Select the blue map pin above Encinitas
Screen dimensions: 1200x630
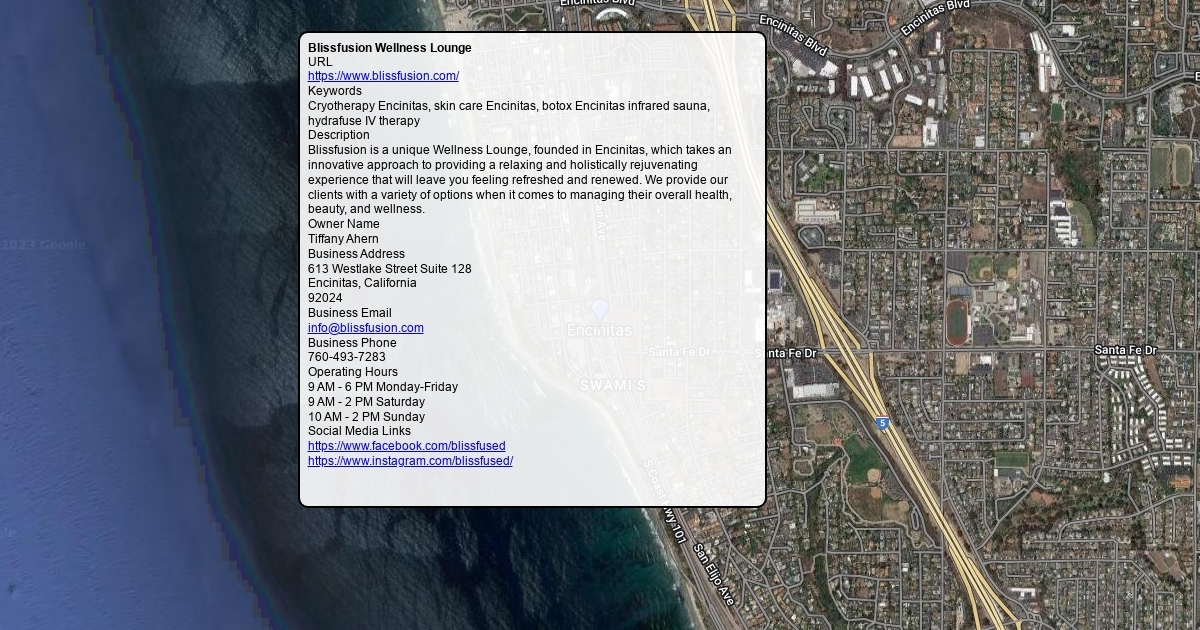point(600,309)
